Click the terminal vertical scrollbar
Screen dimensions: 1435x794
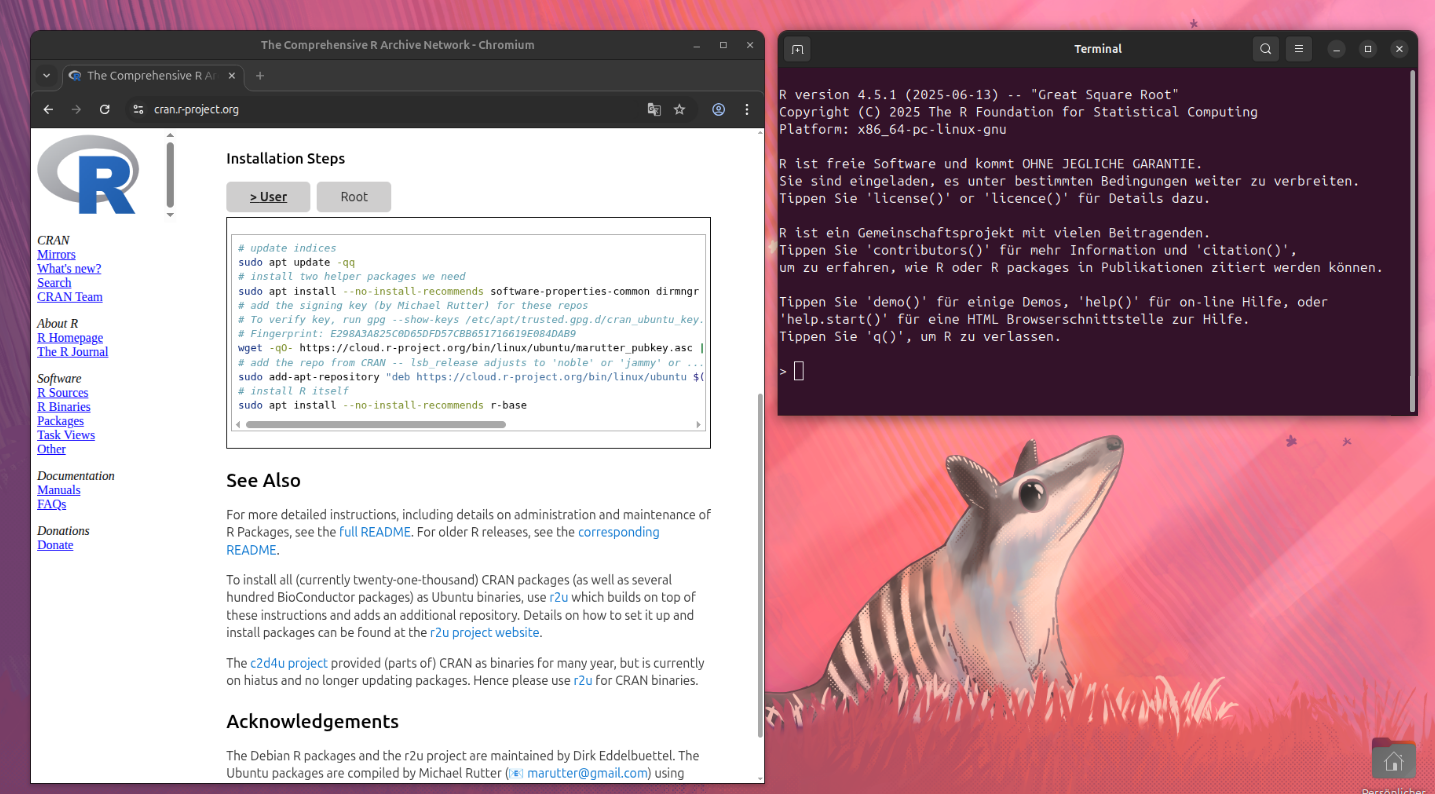(1412, 240)
